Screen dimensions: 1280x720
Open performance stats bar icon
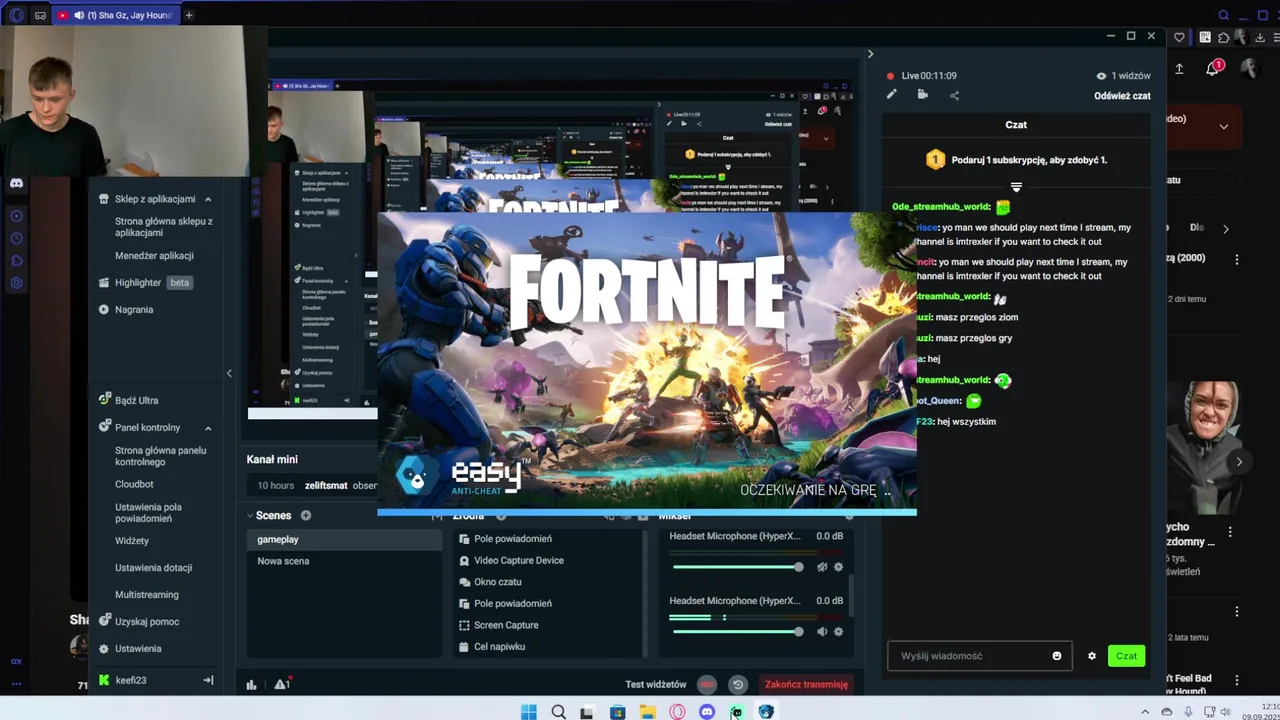tap(251, 685)
